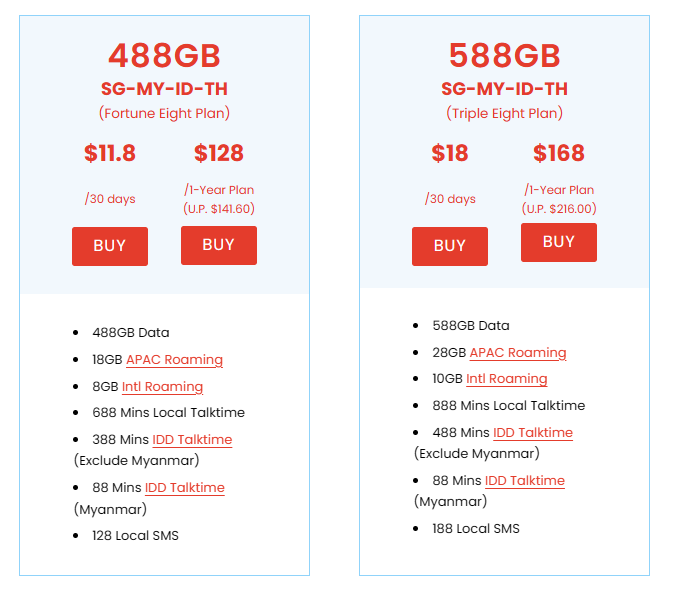
Task: Click the 488GB plan heading
Action: (164, 56)
